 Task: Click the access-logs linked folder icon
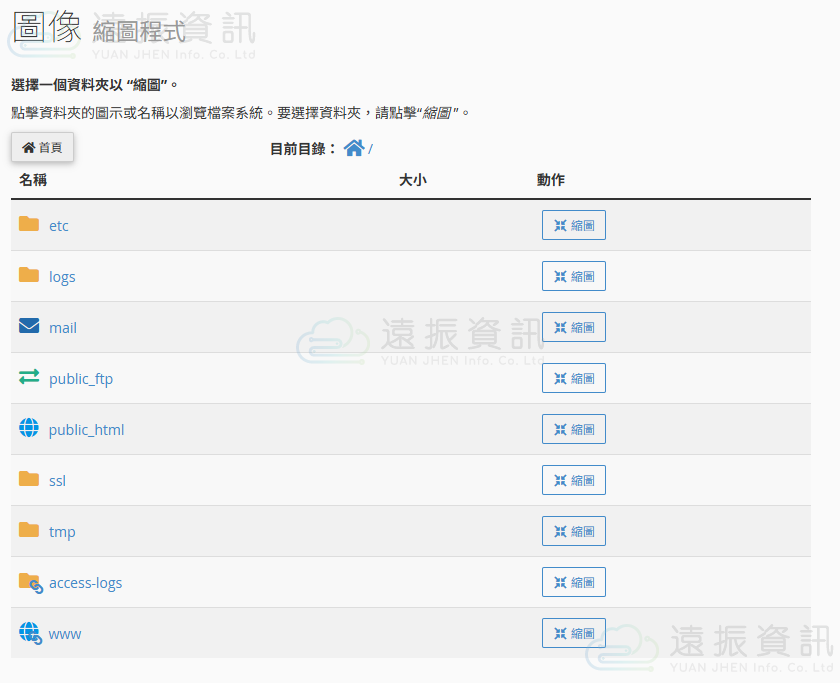tap(30, 582)
